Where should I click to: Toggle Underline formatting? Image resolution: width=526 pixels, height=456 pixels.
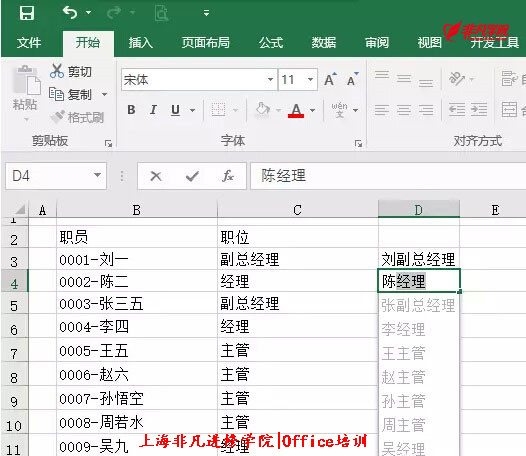175,110
